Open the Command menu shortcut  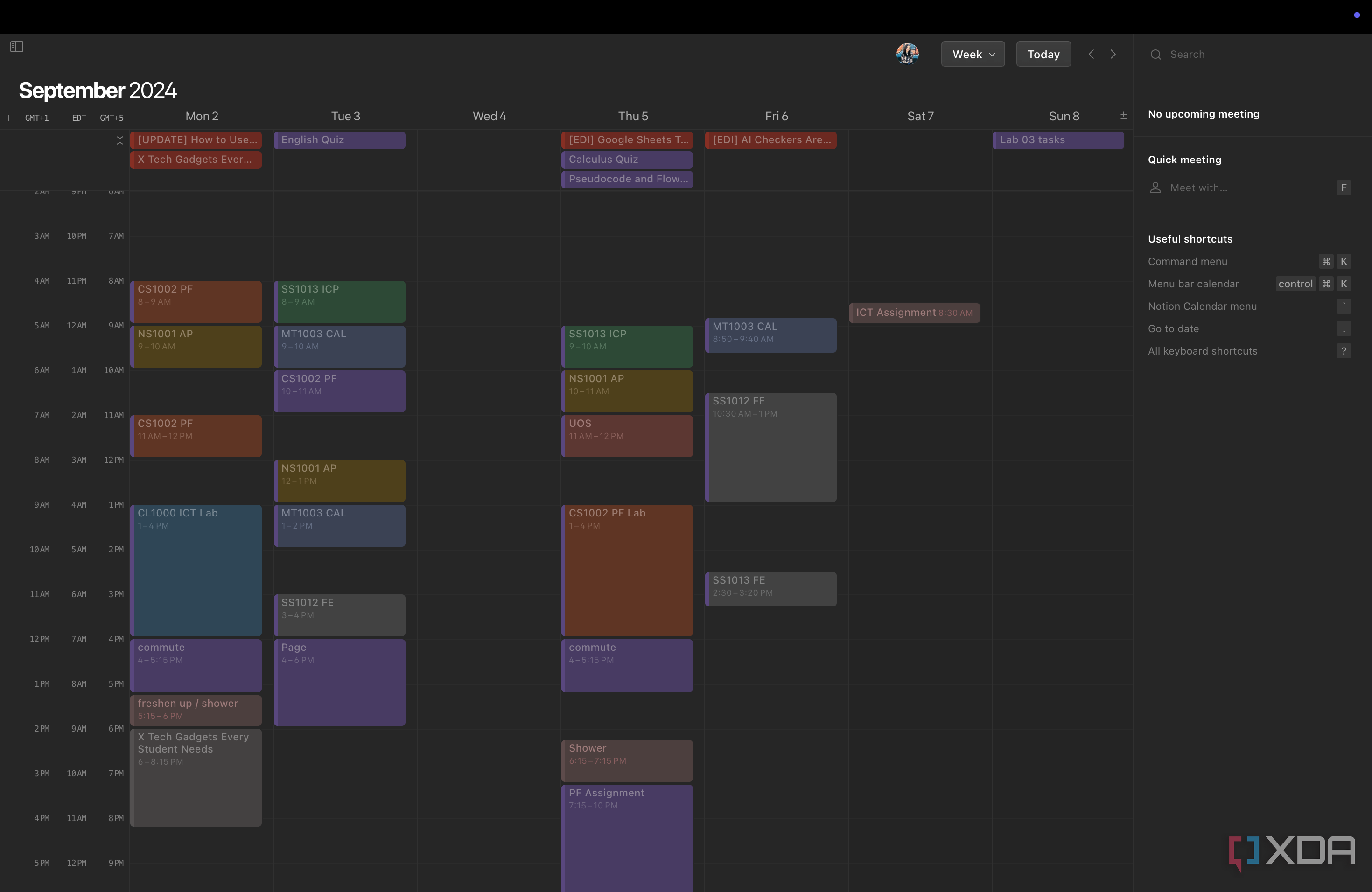coord(1249,262)
